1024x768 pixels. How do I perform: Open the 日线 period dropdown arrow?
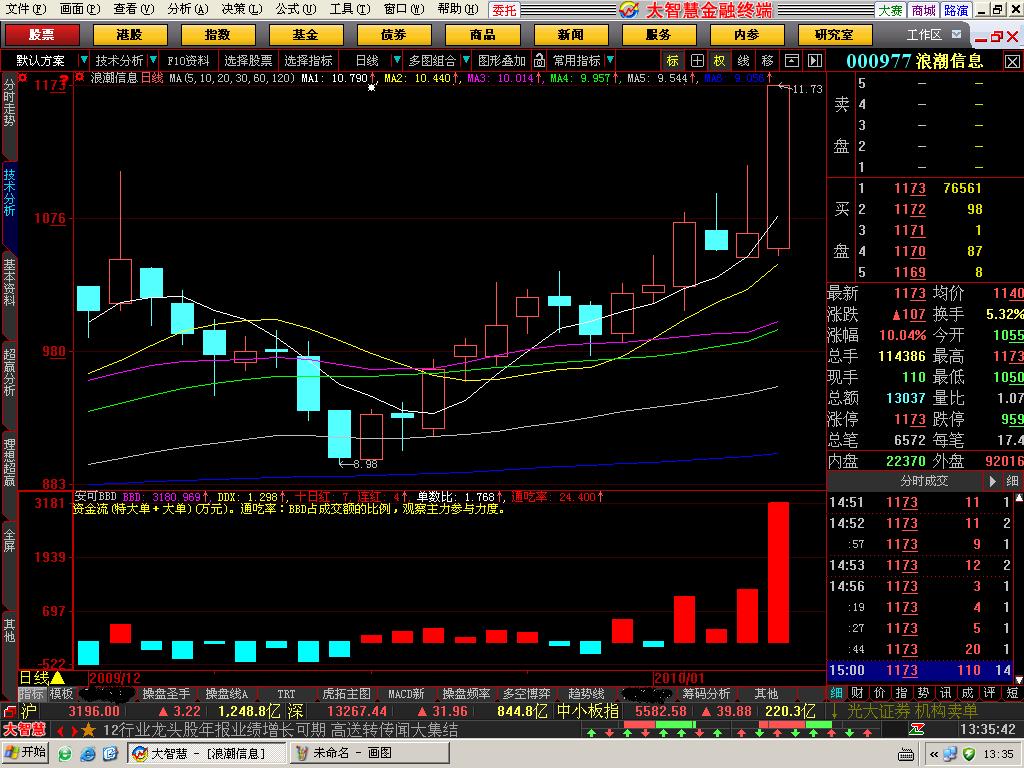coord(396,60)
